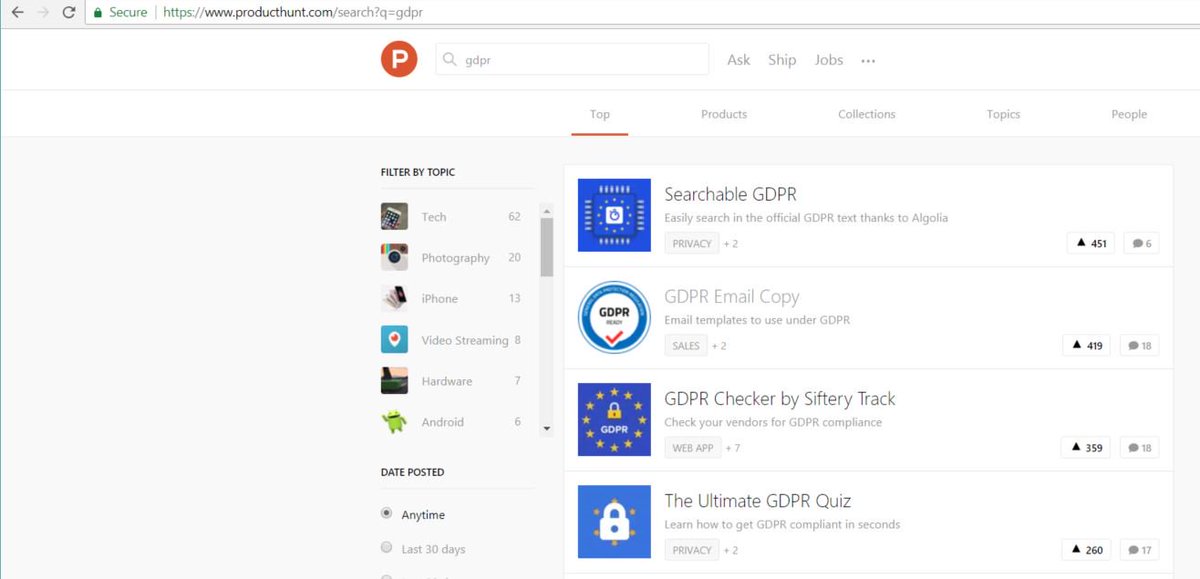Open the GDPR Email Copy product page
The image size is (1200, 579).
732,296
